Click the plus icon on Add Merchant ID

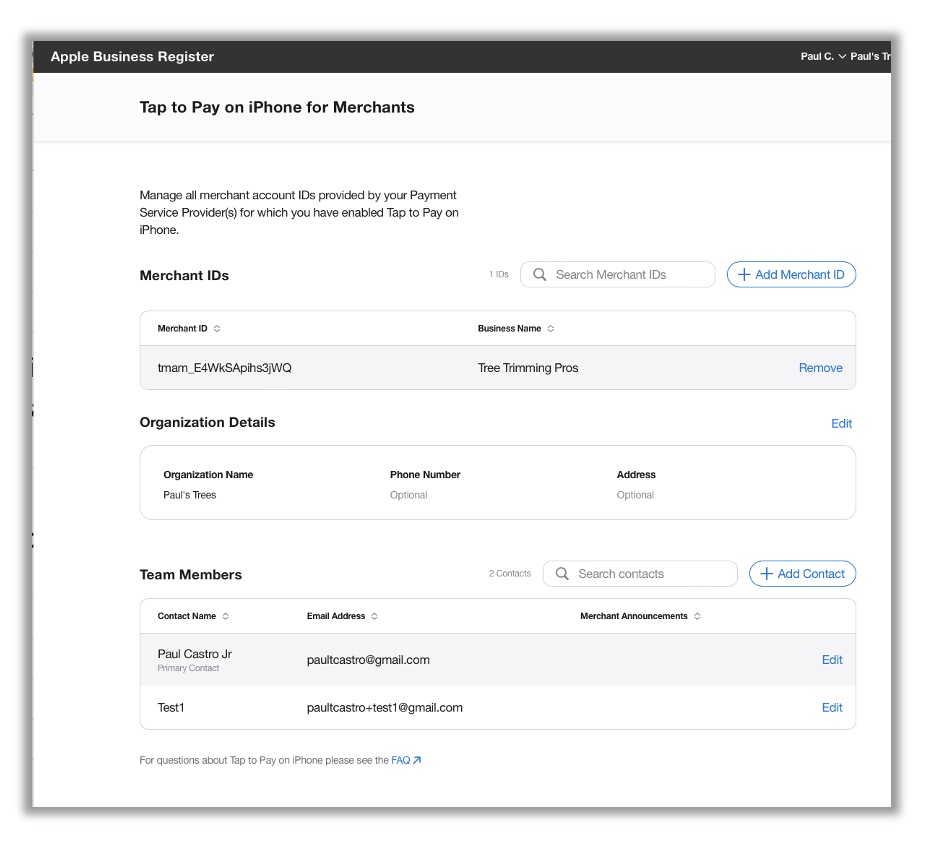pyautogui.click(x=743, y=275)
